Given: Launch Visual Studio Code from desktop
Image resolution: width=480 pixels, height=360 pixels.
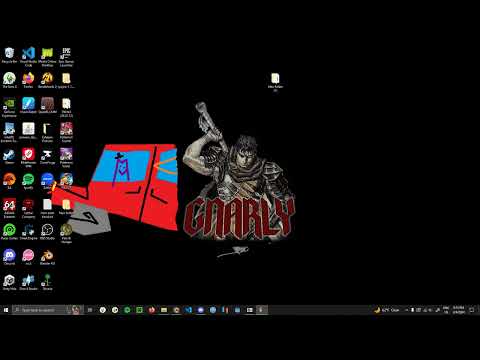Looking at the screenshot, I should click(x=28, y=56).
